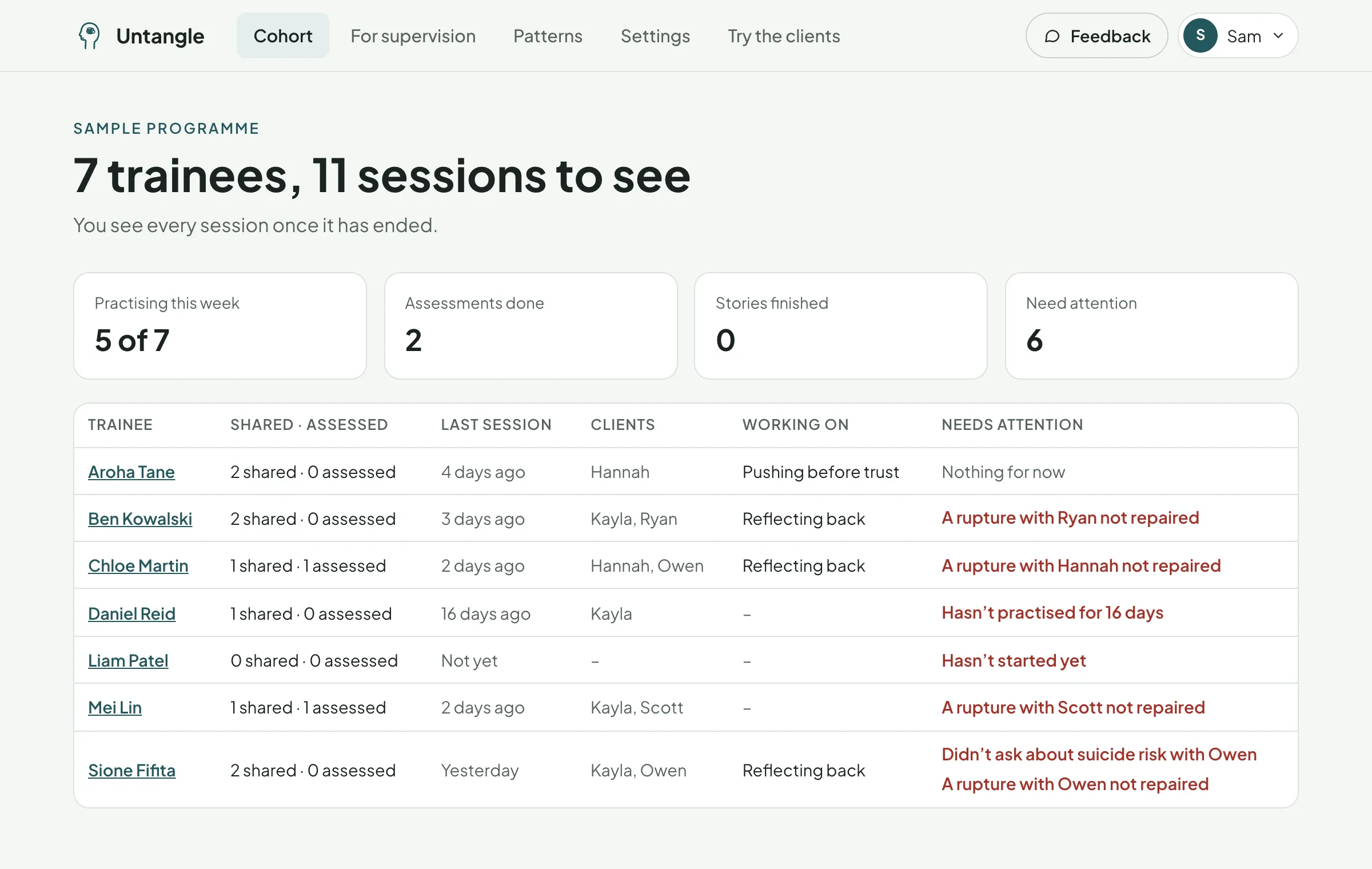
Task: Select the Need attention card
Action: point(1152,326)
